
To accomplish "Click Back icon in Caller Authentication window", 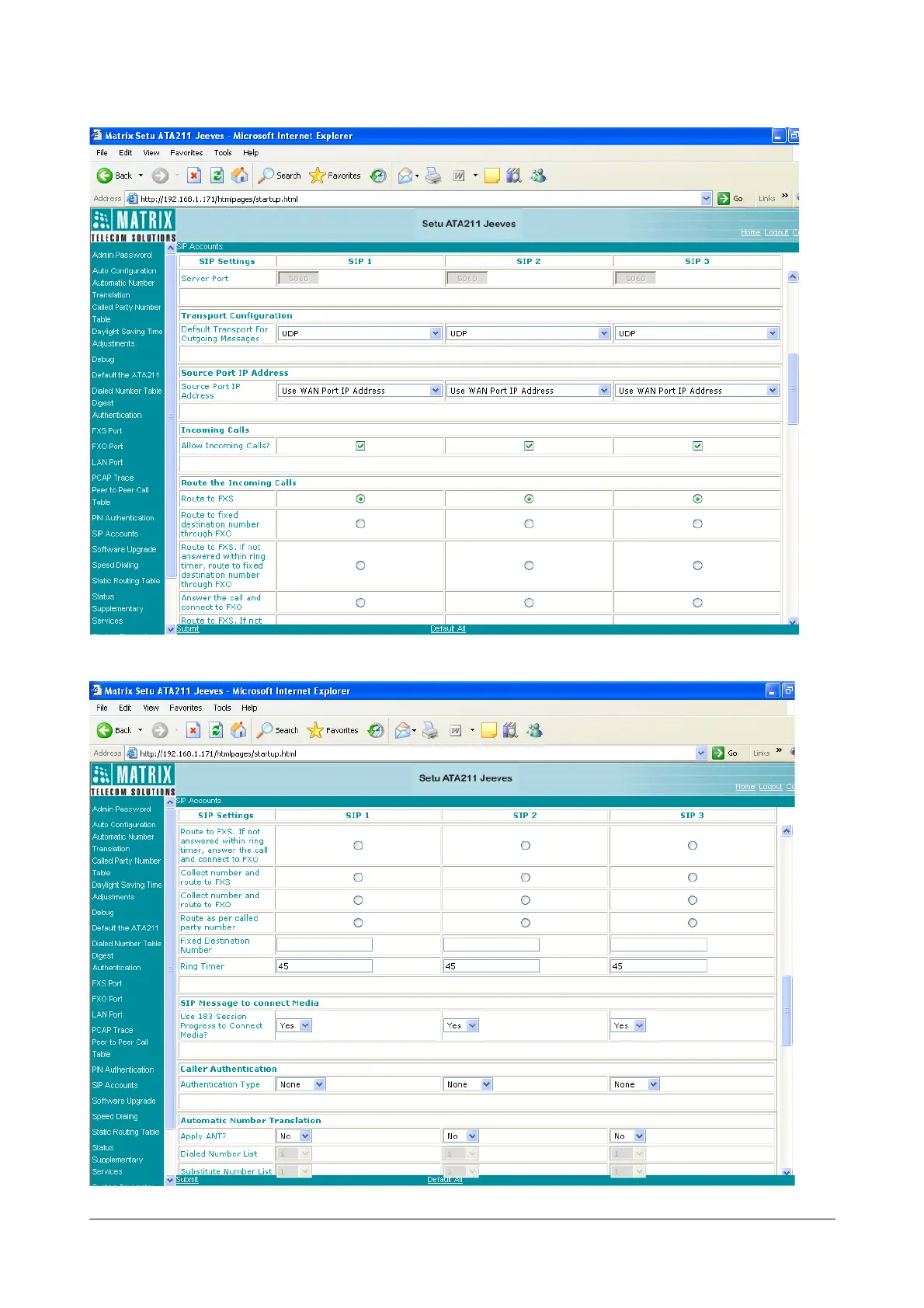I will pos(105,730).
